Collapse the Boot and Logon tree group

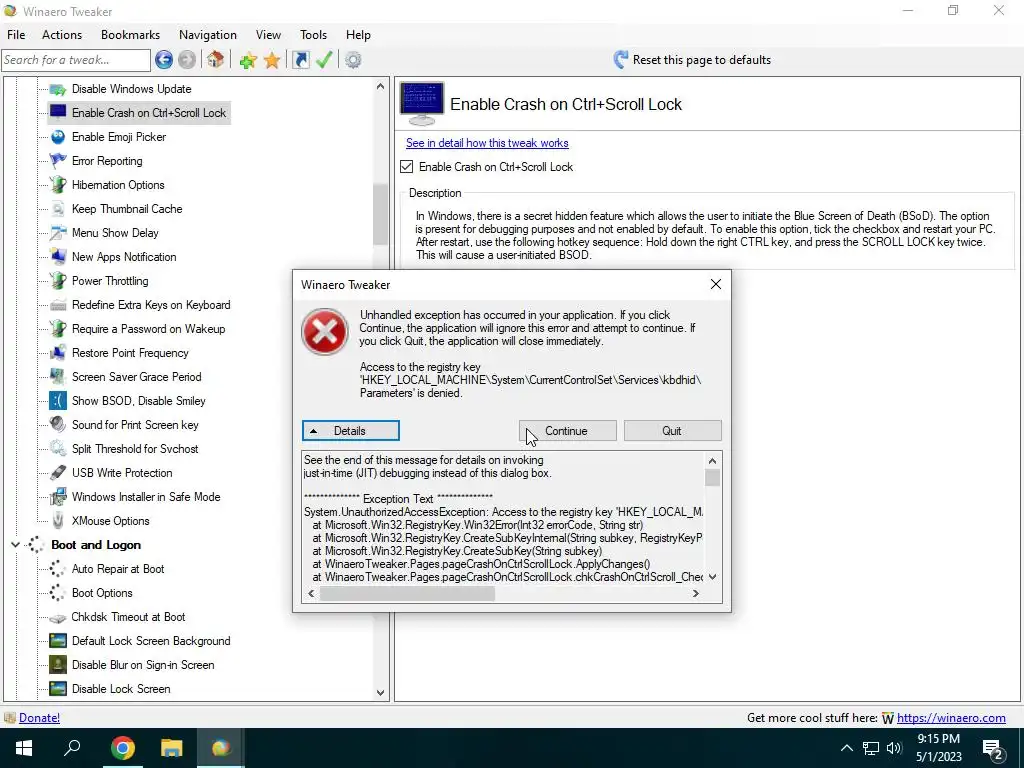click(14, 545)
